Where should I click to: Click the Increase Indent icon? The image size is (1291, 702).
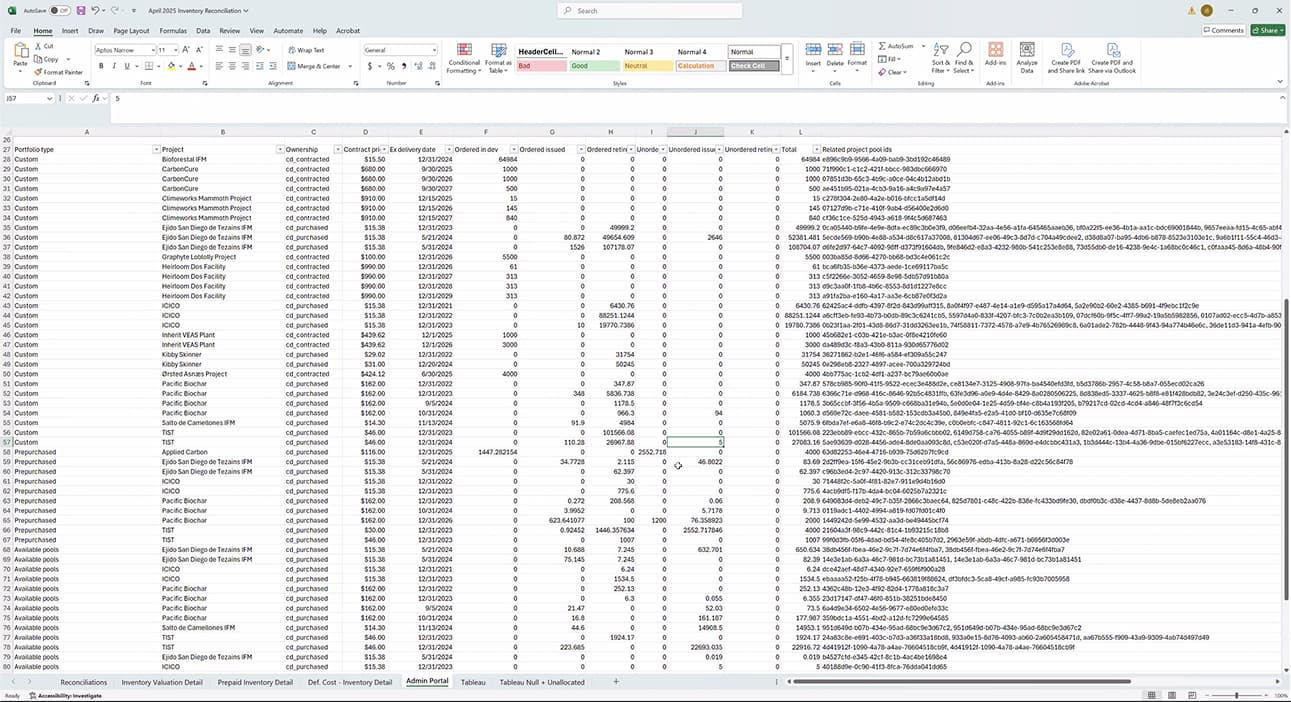275,66
